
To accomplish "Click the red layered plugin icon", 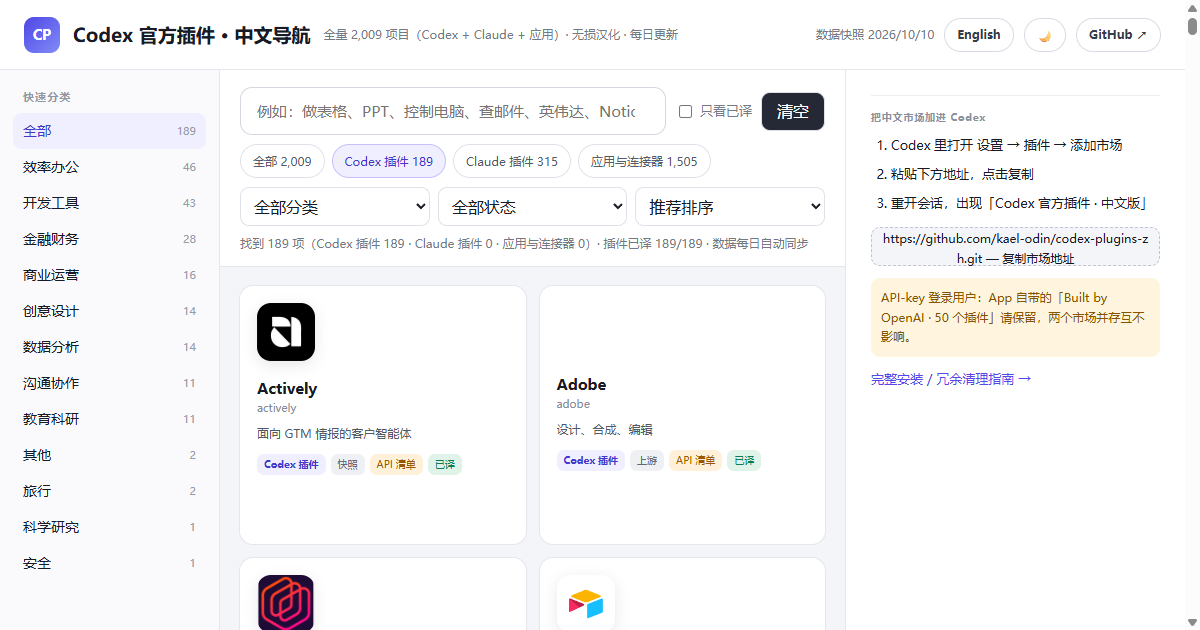I will (x=286, y=602).
